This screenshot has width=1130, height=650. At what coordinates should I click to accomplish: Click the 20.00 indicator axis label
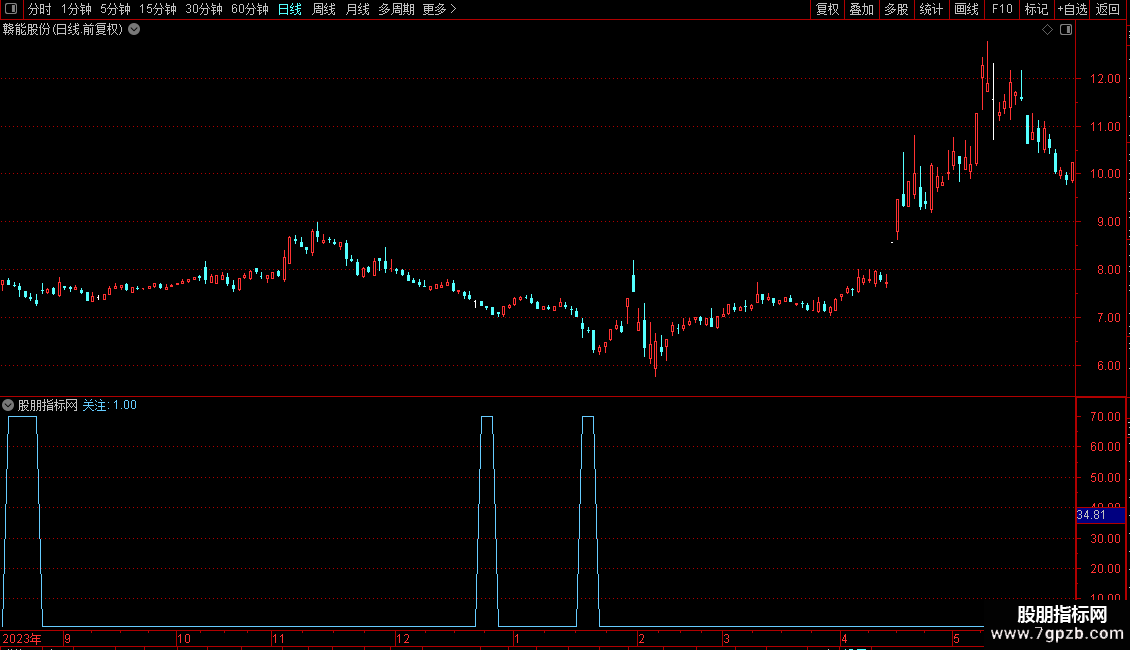pos(1105,569)
